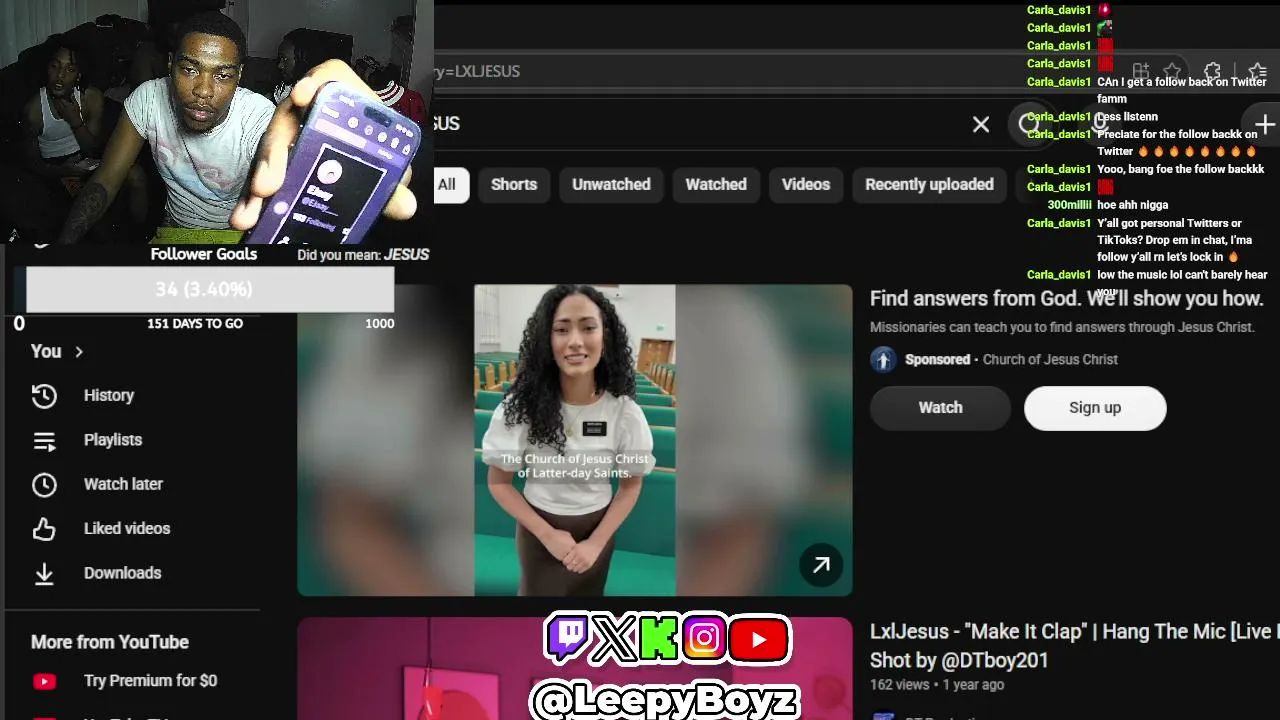Click the Downloads label

122,573
